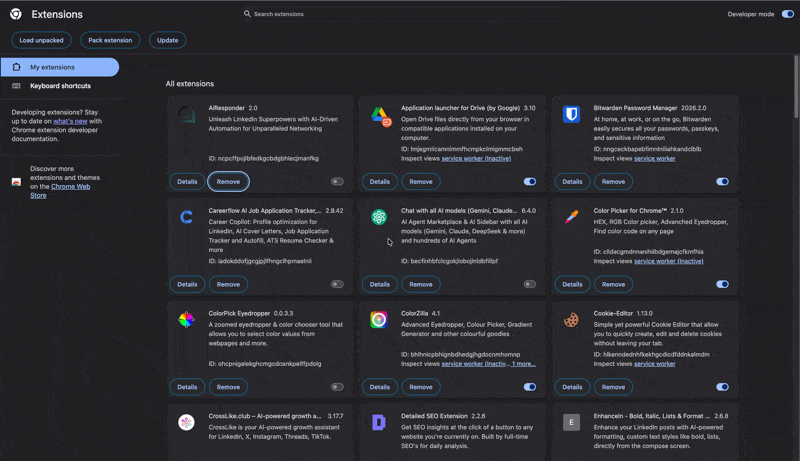Inspect Cookie-Editor service worker link

[x=655, y=364]
